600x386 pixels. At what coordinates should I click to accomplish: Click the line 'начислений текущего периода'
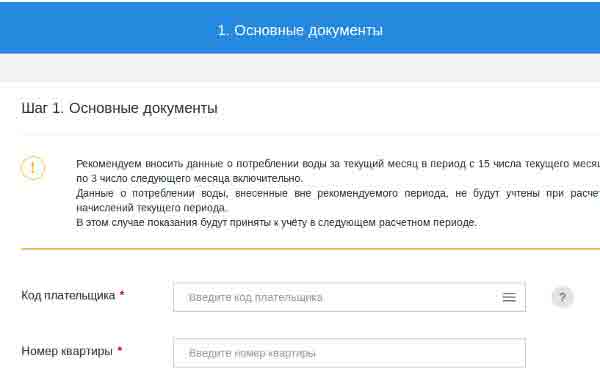tap(152, 208)
